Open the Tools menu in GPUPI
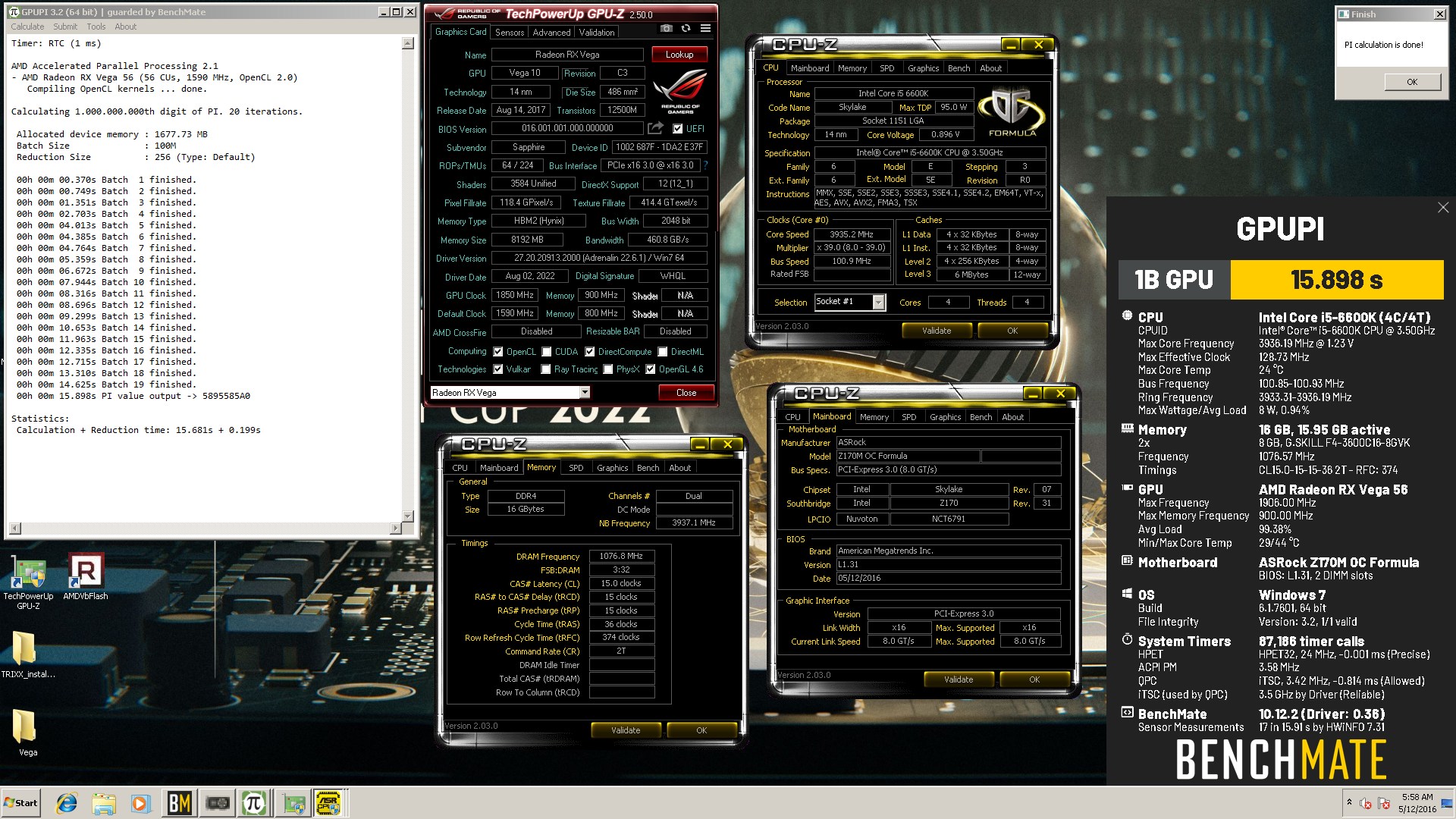The width and height of the screenshot is (1456, 819). tap(96, 27)
